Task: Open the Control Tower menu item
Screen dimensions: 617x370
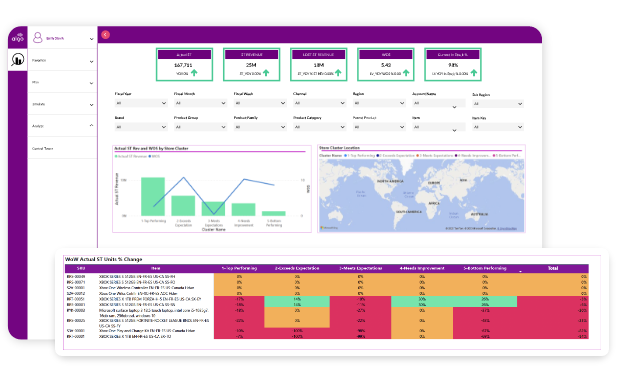Action: click(63, 148)
